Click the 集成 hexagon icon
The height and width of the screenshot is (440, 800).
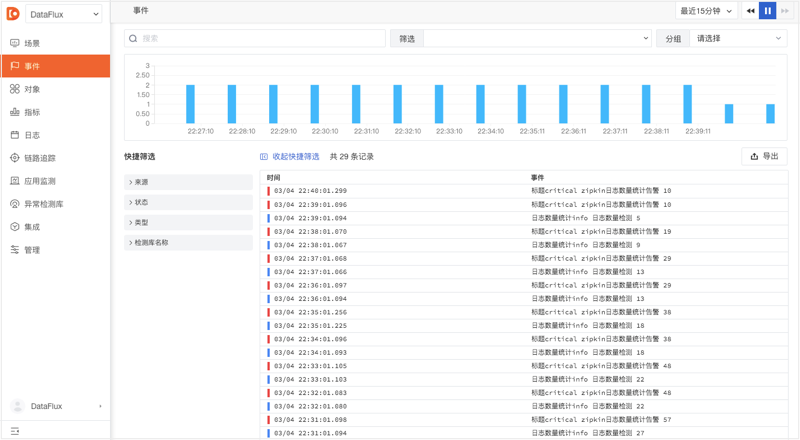[x=15, y=227]
